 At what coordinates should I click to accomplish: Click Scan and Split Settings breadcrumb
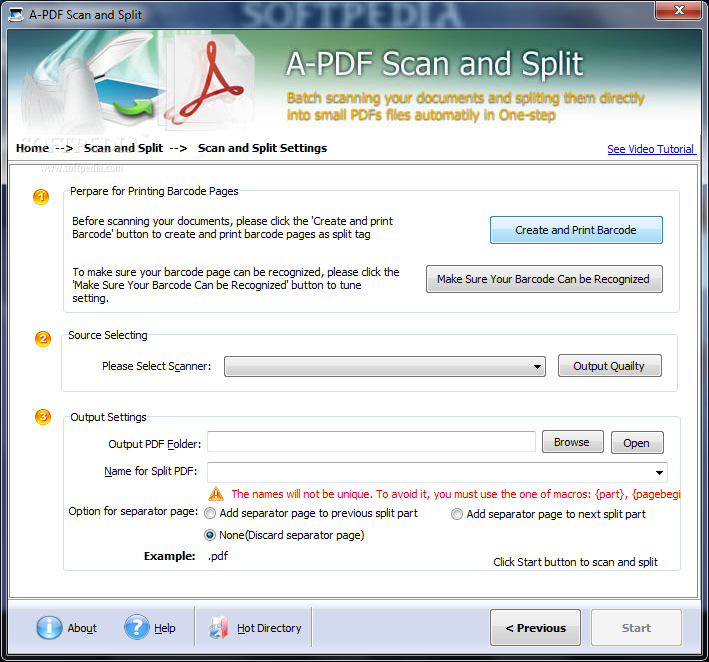pyautogui.click(x=262, y=148)
